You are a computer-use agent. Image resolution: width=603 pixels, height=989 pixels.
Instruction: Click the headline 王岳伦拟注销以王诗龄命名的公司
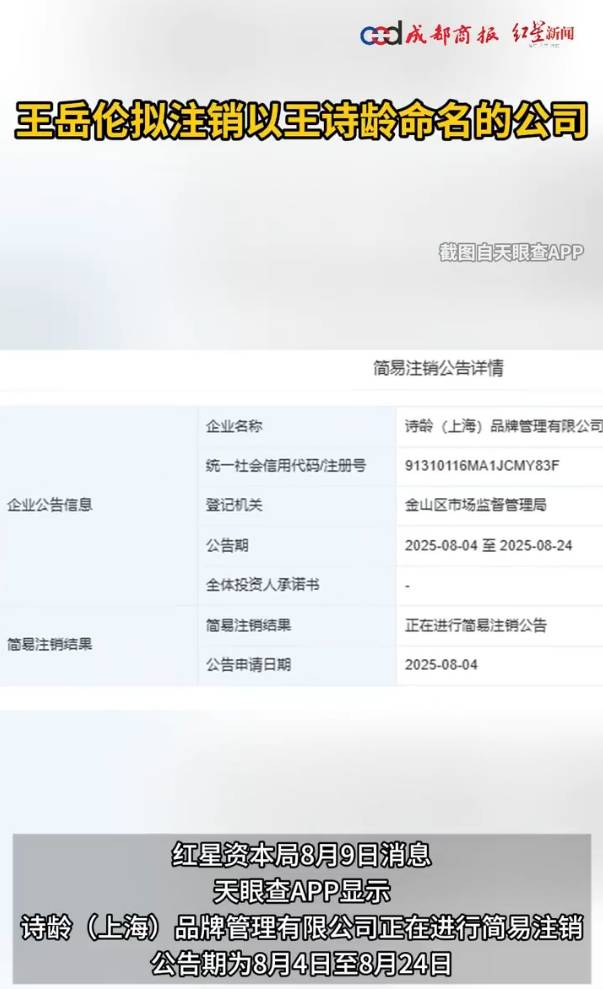pos(302,120)
